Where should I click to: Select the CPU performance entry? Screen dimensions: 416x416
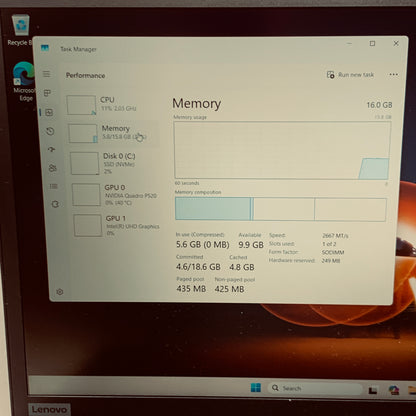[112, 105]
